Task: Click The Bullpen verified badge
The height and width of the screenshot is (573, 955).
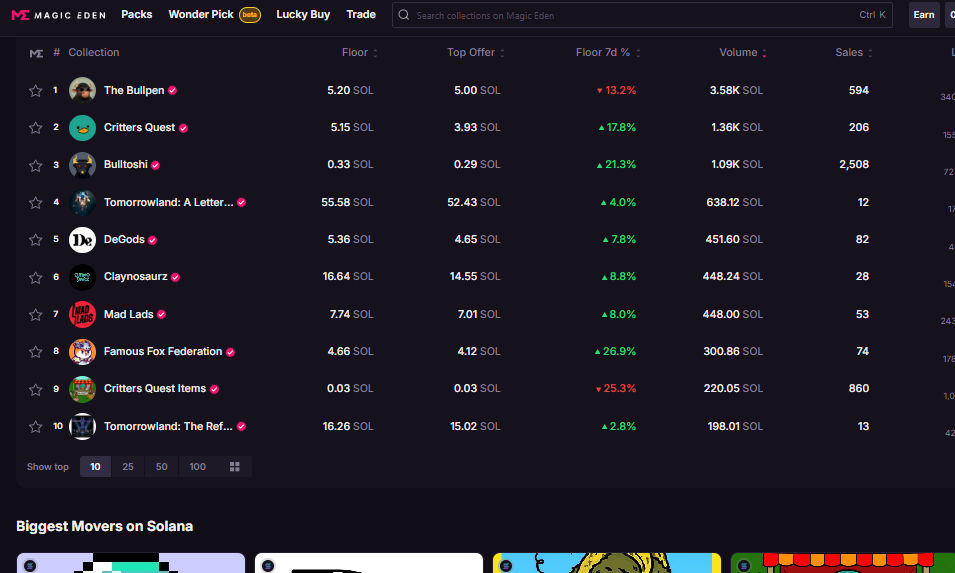Action: pos(173,91)
